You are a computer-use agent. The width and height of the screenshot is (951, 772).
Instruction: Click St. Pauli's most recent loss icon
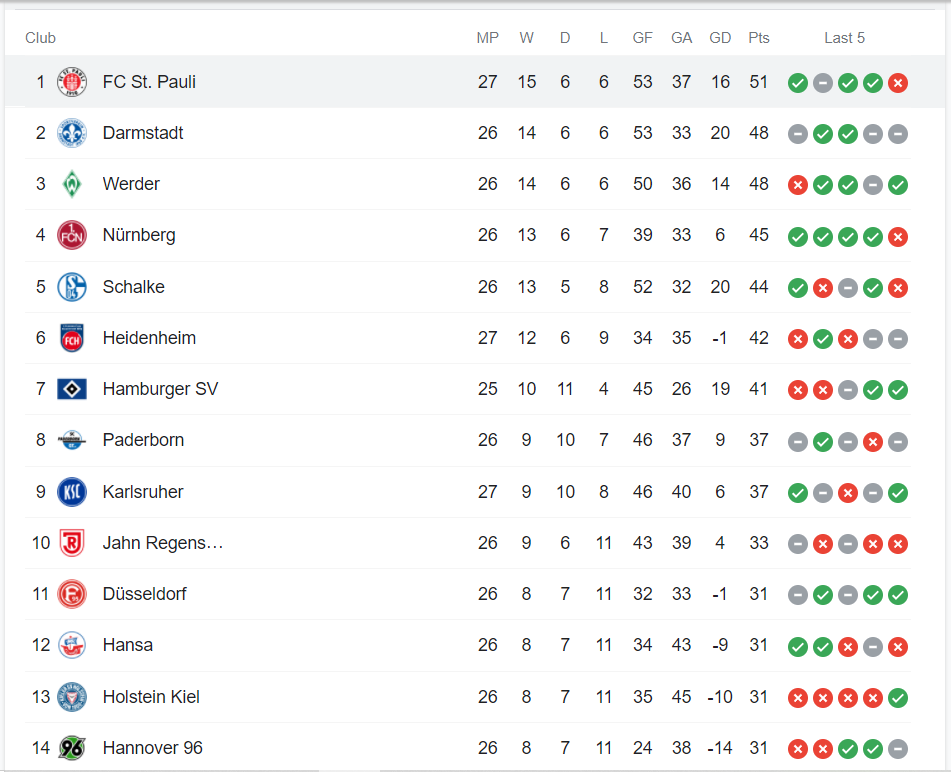click(x=898, y=83)
